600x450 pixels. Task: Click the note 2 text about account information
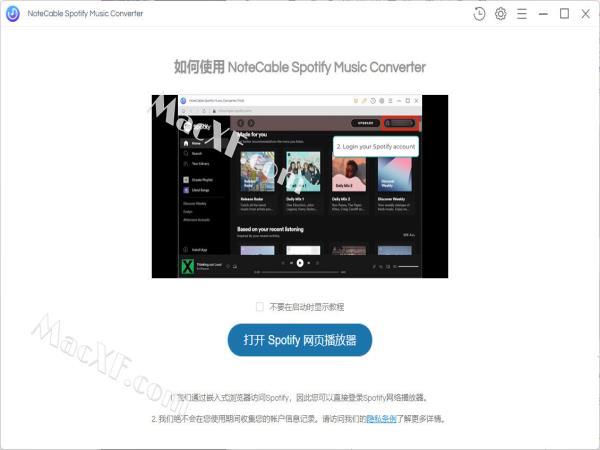tap(300, 419)
